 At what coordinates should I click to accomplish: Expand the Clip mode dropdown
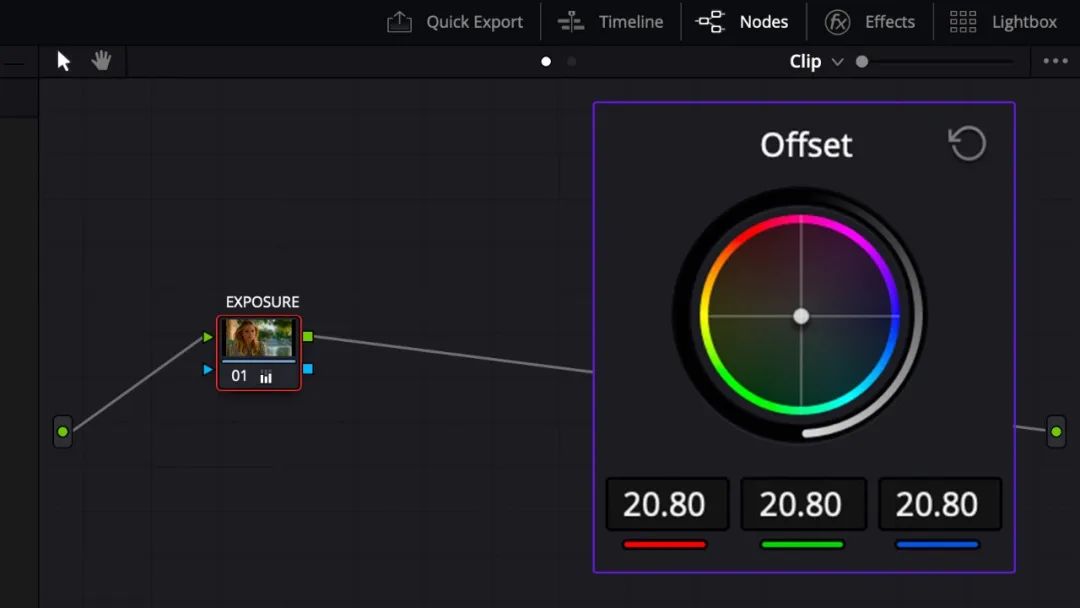pyautogui.click(x=816, y=61)
